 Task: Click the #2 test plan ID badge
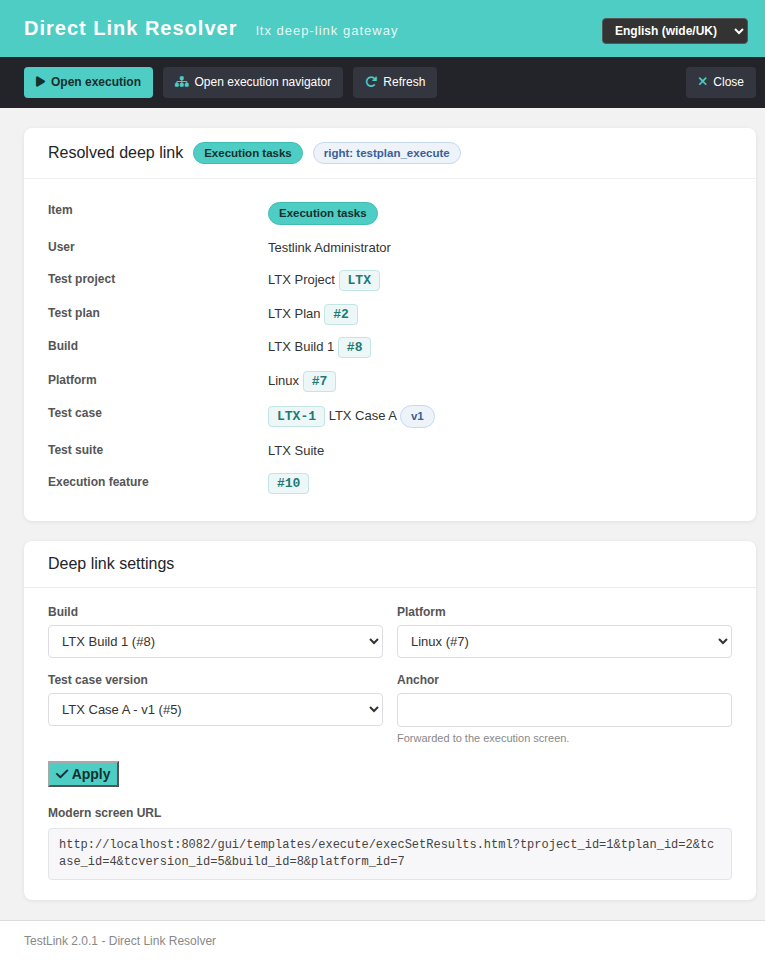[341, 314]
